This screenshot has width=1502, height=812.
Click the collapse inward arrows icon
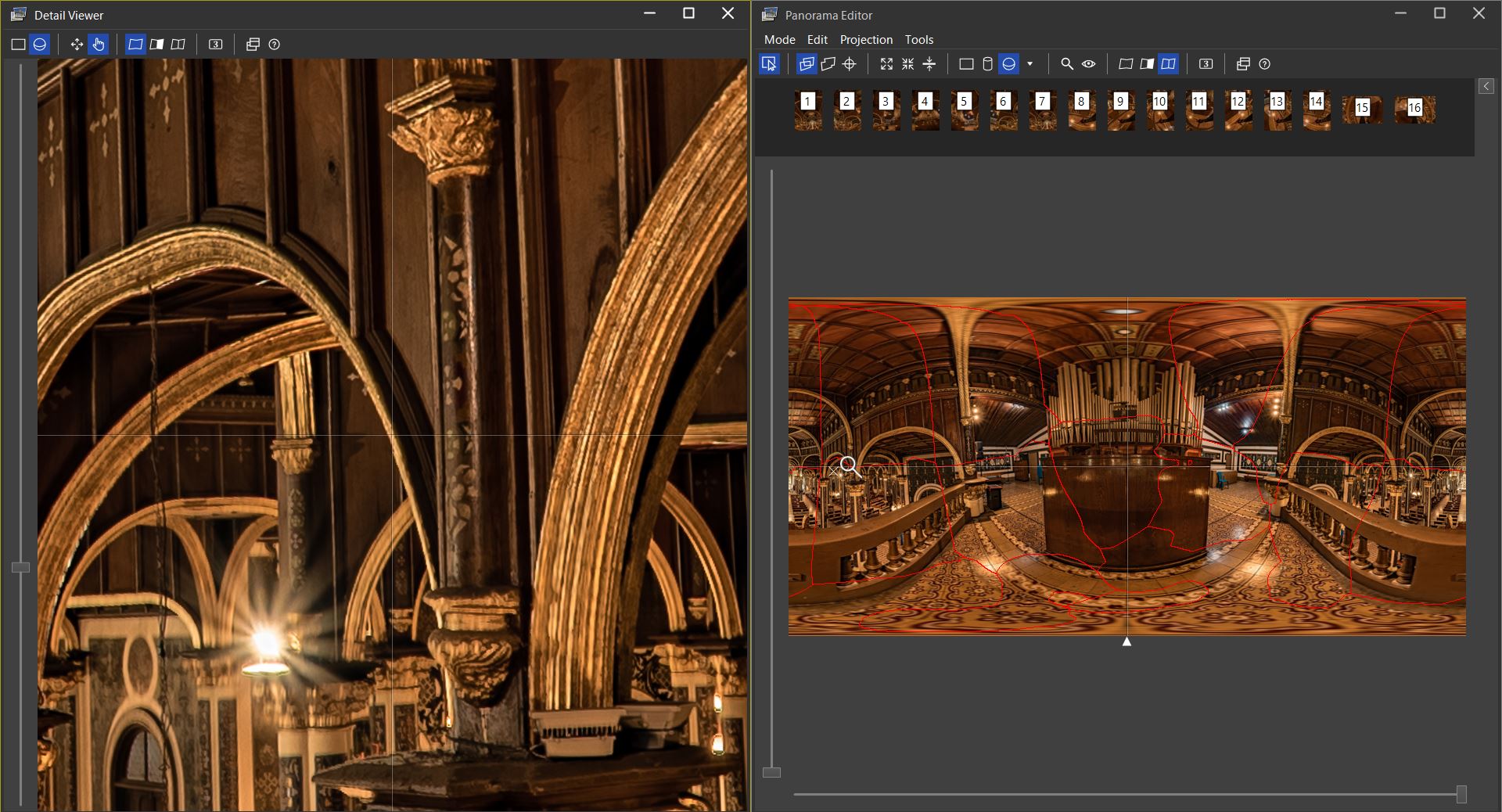[x=907, y=64]
